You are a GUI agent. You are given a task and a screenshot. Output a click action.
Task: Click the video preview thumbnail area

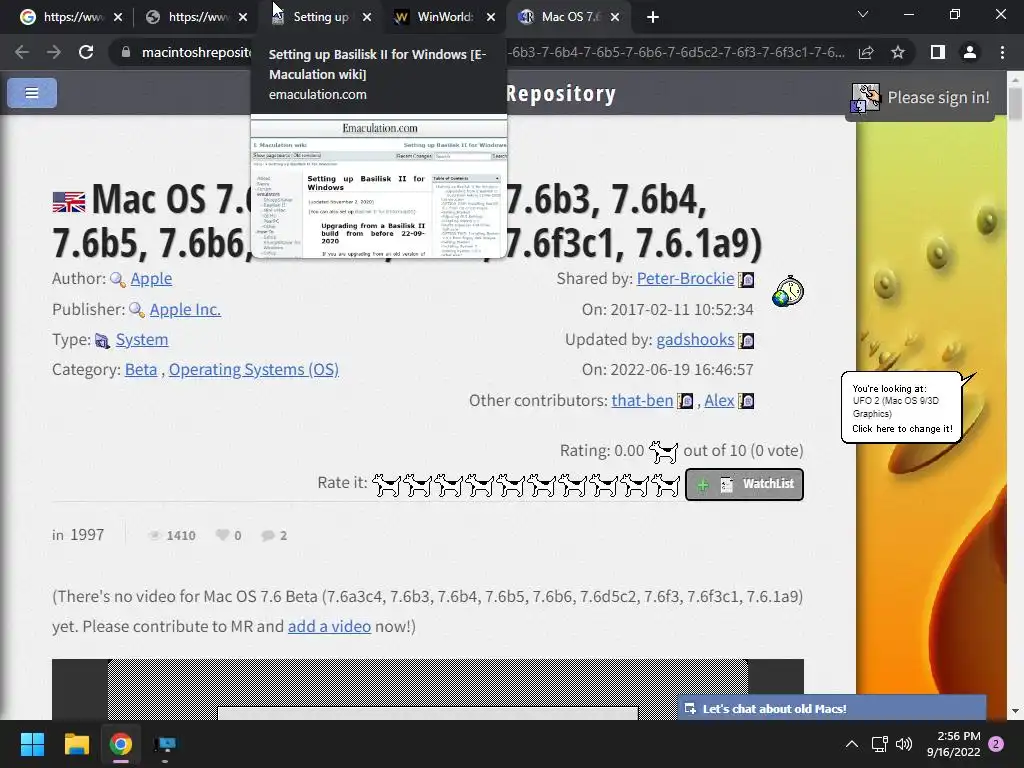coord(428,690)
